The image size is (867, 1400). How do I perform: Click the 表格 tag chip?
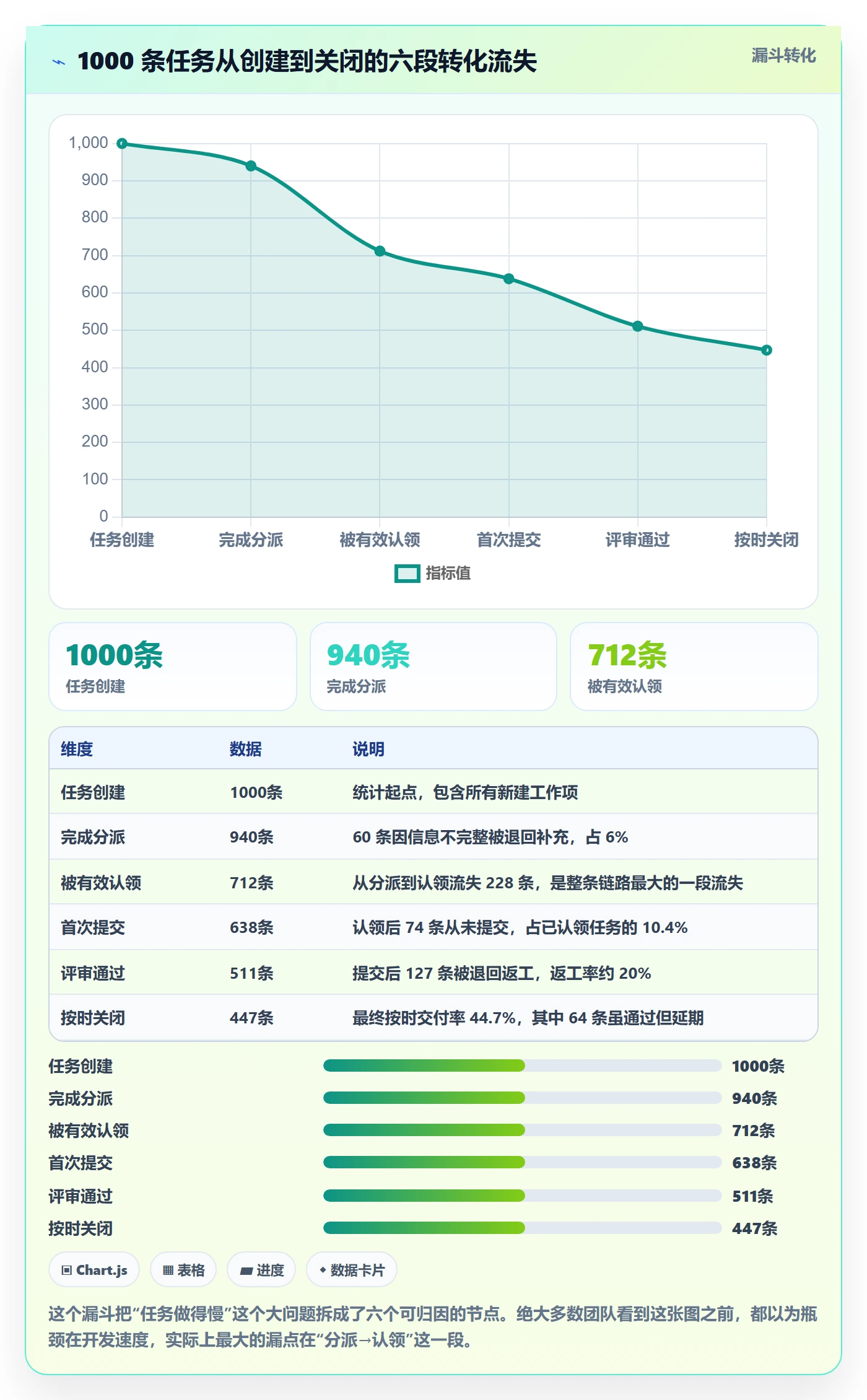(183, 1270)
